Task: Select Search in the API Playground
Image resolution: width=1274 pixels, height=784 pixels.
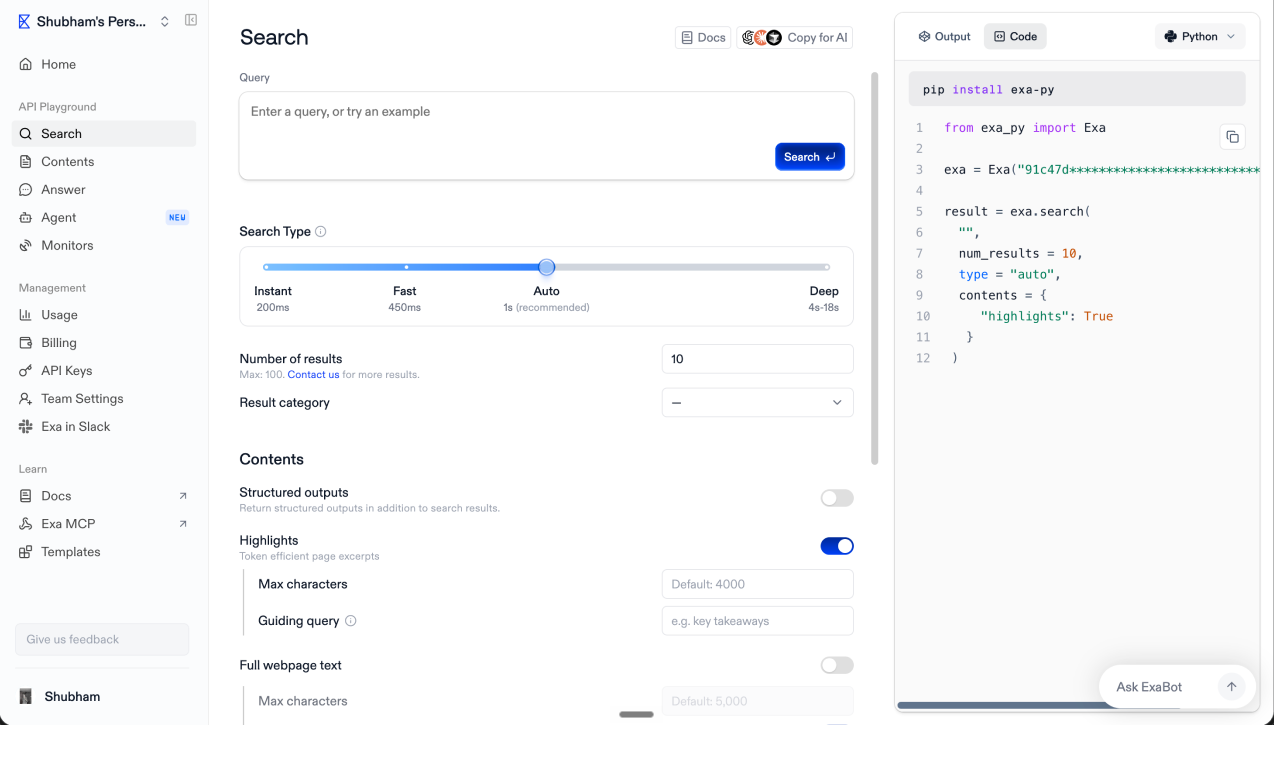Action: pos(104,134)
